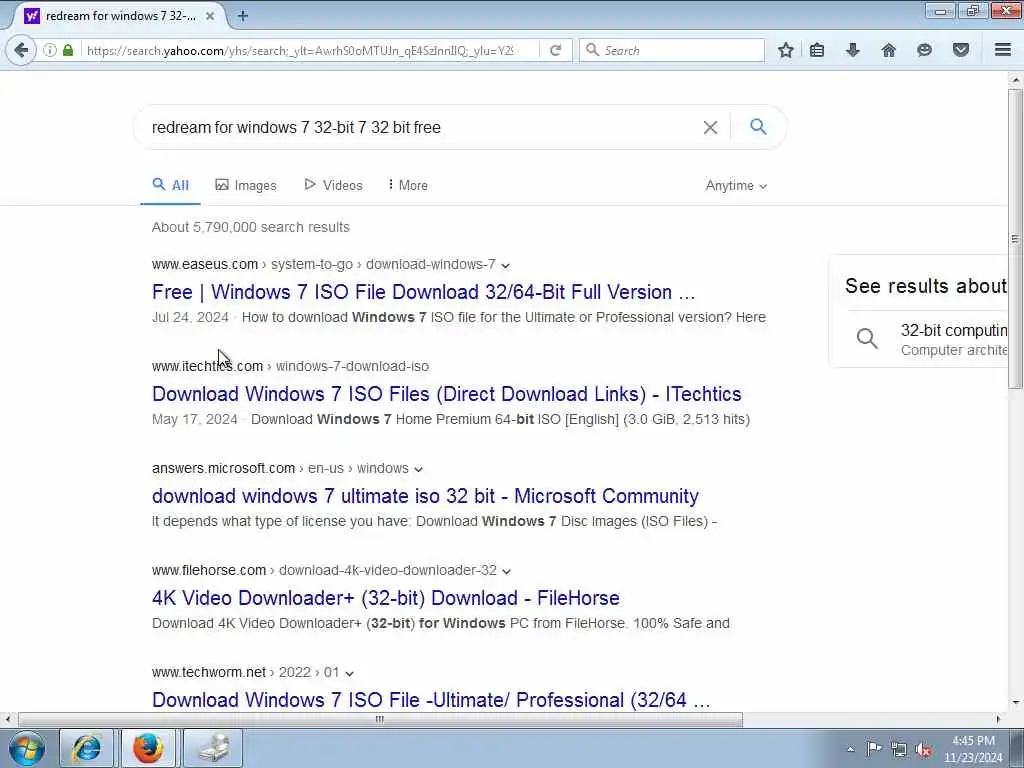Show bookmarks list icon in toolbar
The height and width of the screenshot is (768, 1024).
[x=817, y=50]
